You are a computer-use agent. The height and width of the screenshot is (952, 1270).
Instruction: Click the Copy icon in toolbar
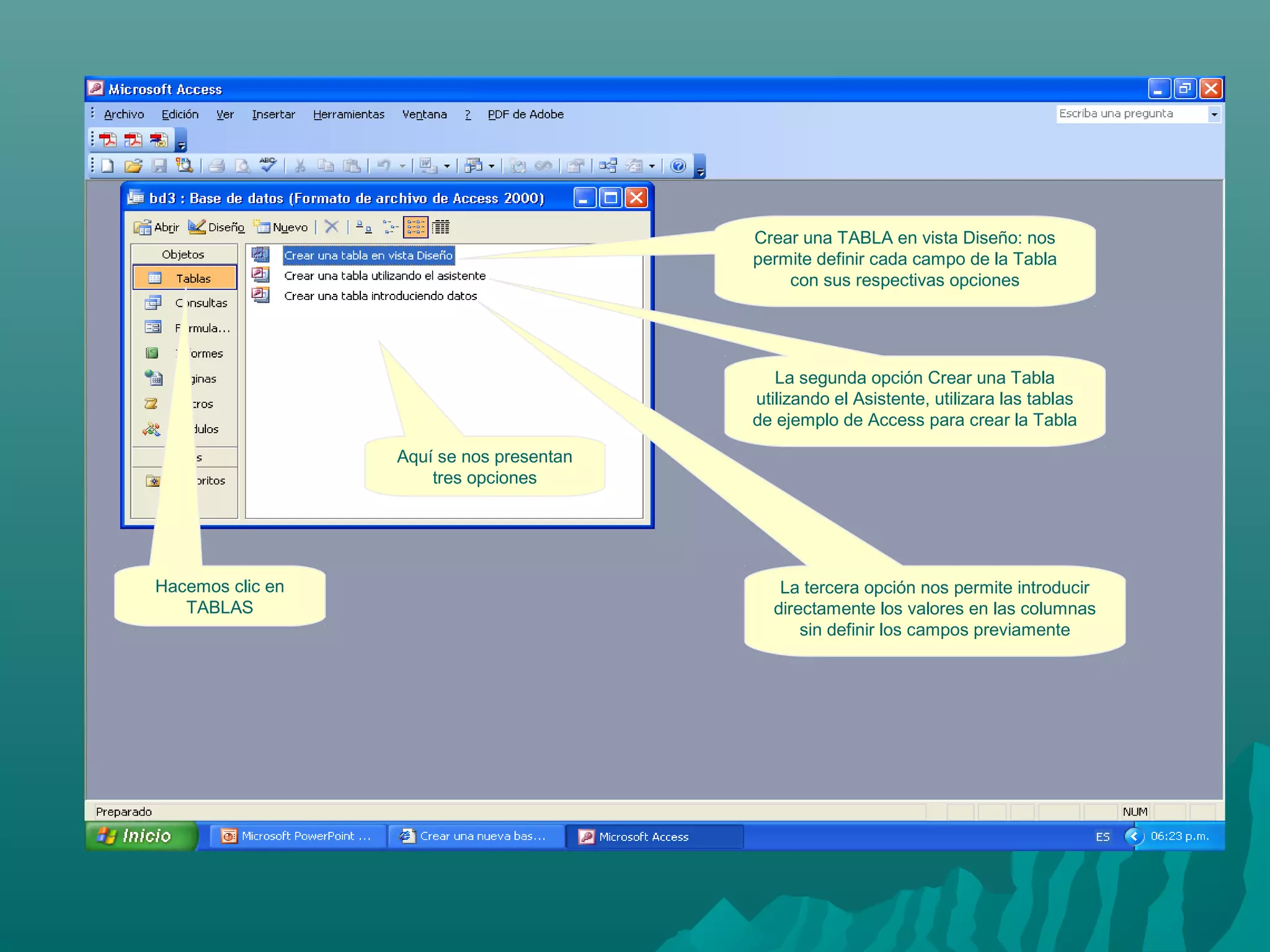pyautogui.click(x=326, y=165)
